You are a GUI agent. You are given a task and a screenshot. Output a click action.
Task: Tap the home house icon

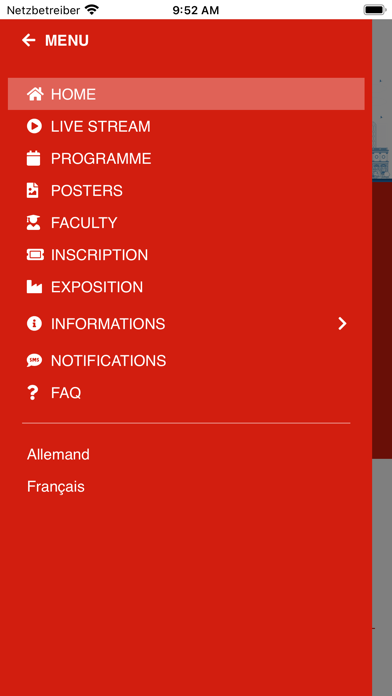coord(35,94)
